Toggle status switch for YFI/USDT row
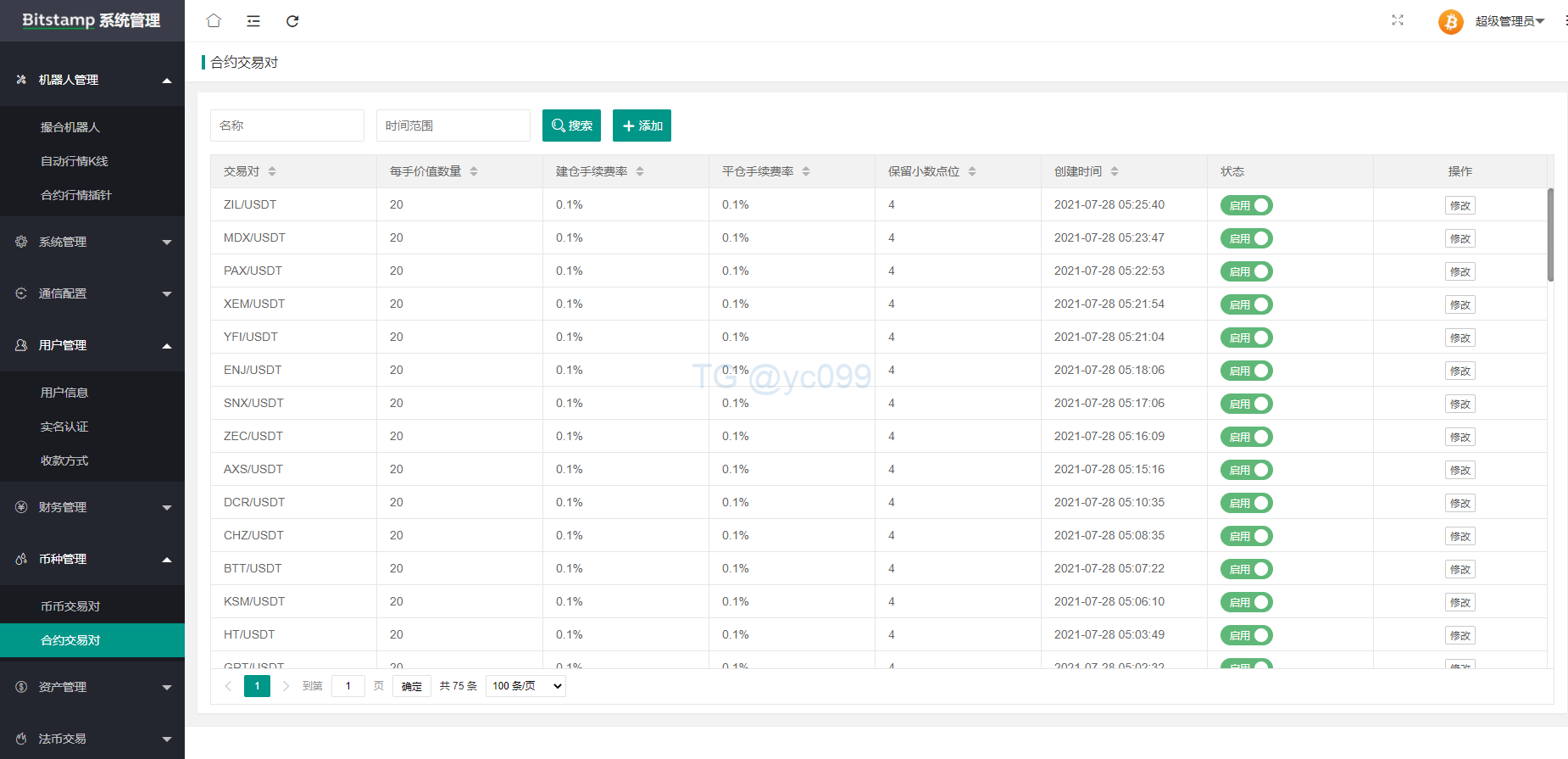This screenshot has width=1568, height=759. [1246, 338]
